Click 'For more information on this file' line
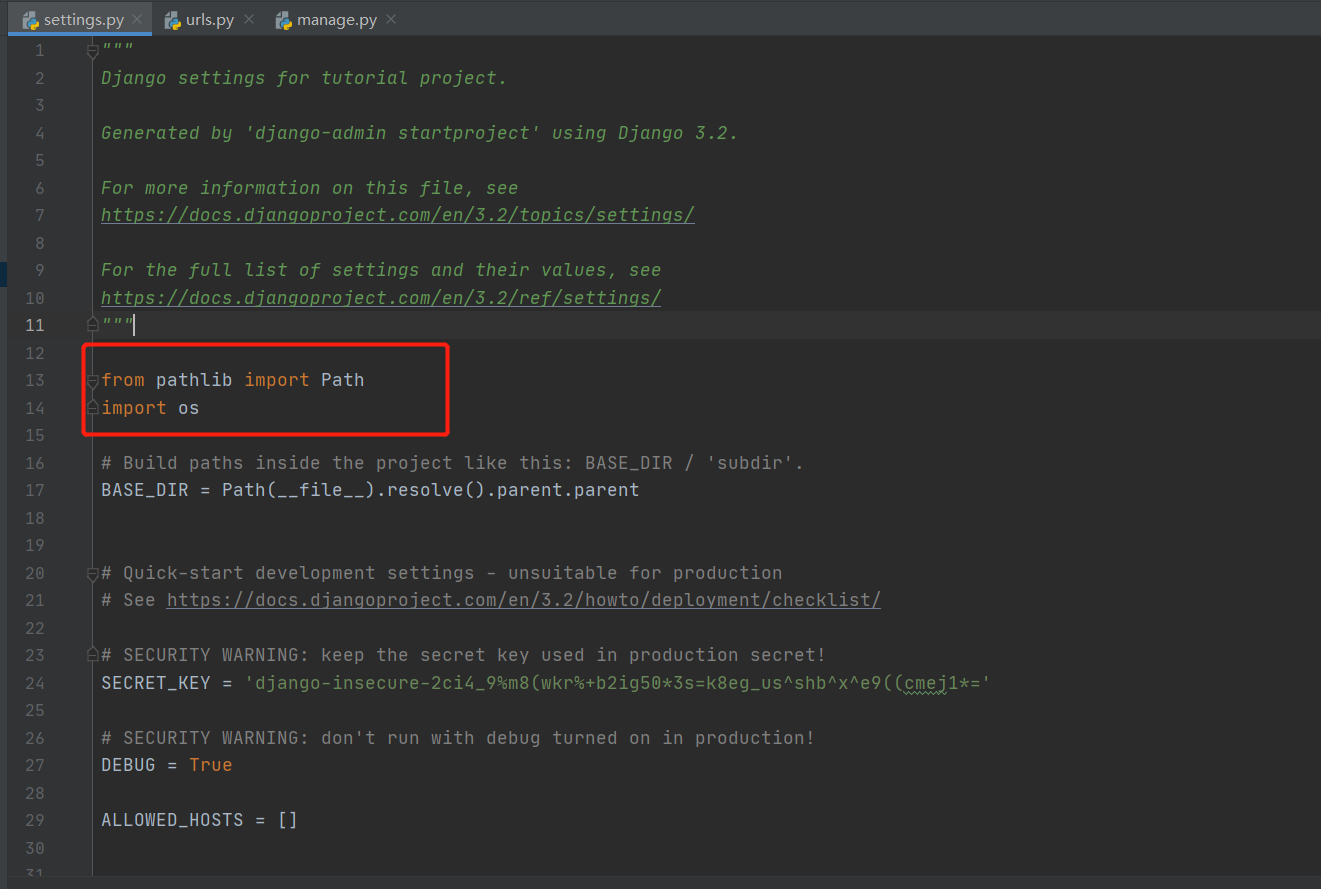This screenshot has width=1321, height=889. pos(310,188)
